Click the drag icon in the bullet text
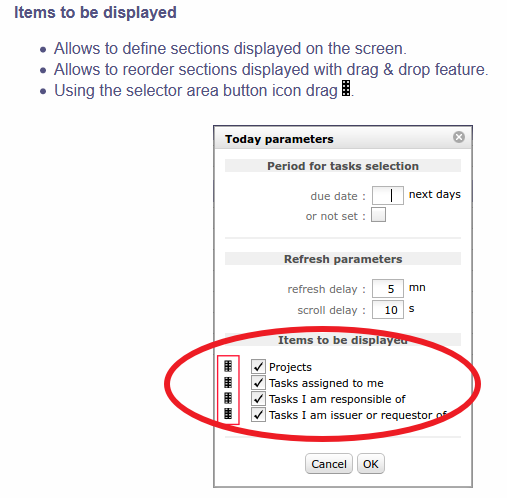Viewport: 507px width, 498px height. point(346,88)
